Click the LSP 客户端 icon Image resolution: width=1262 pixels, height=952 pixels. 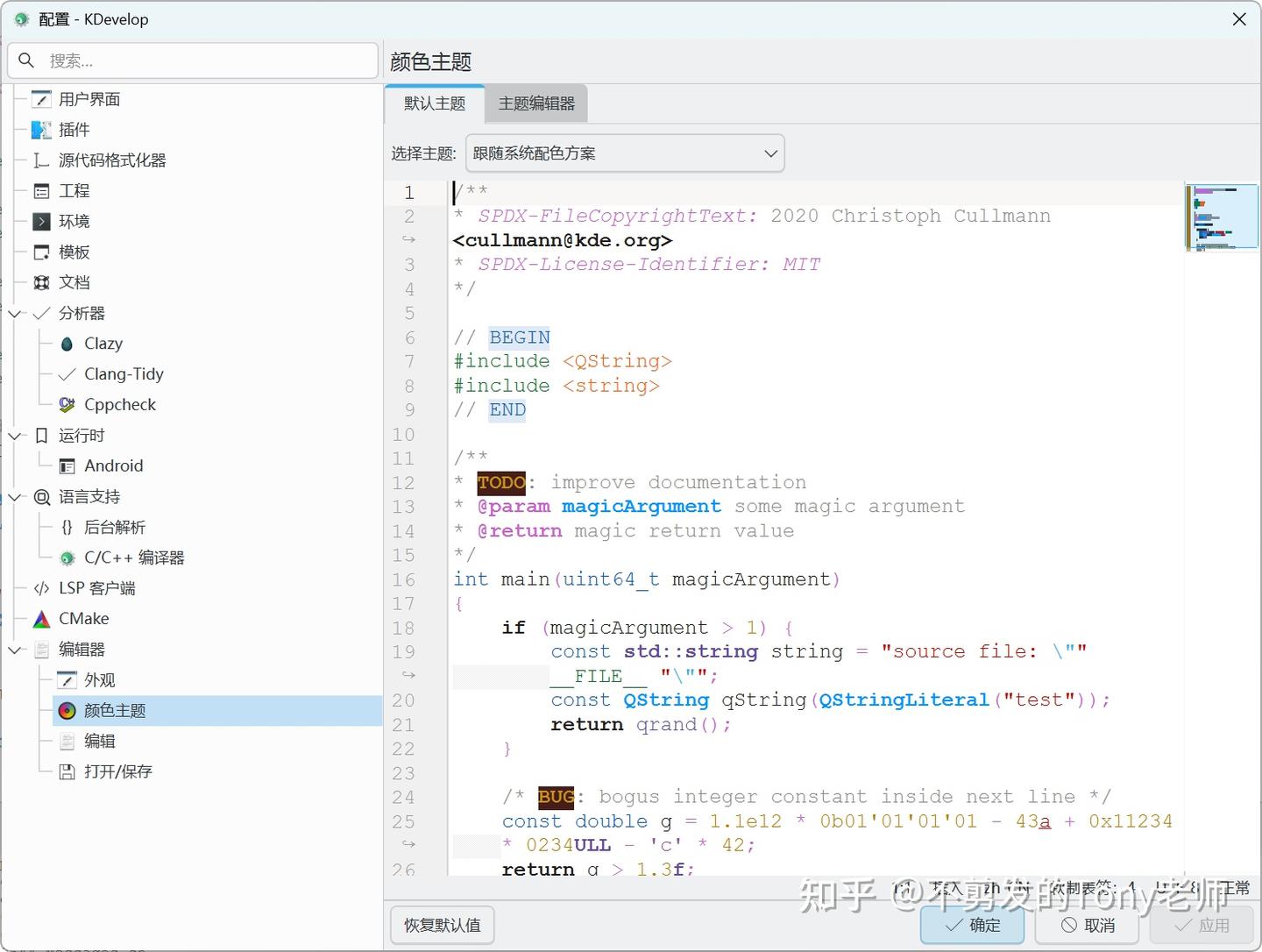(40, 587)
